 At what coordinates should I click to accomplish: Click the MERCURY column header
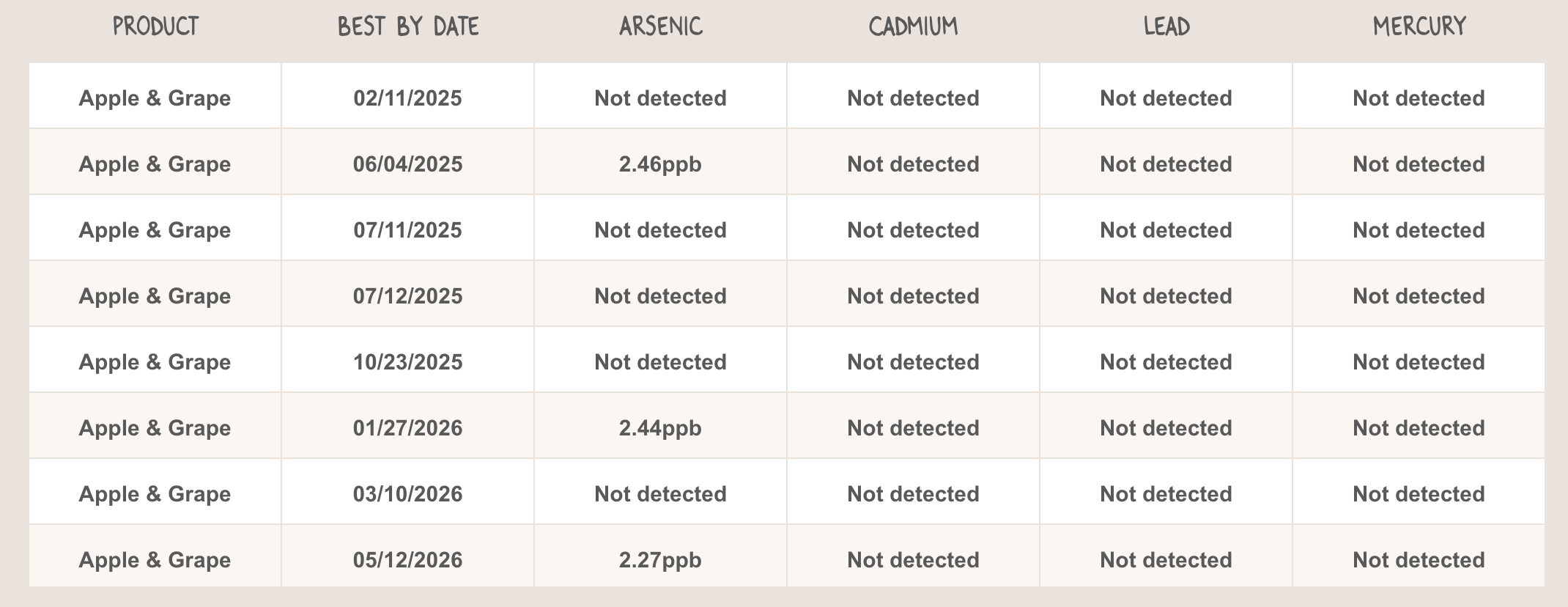pos(1419,27)
